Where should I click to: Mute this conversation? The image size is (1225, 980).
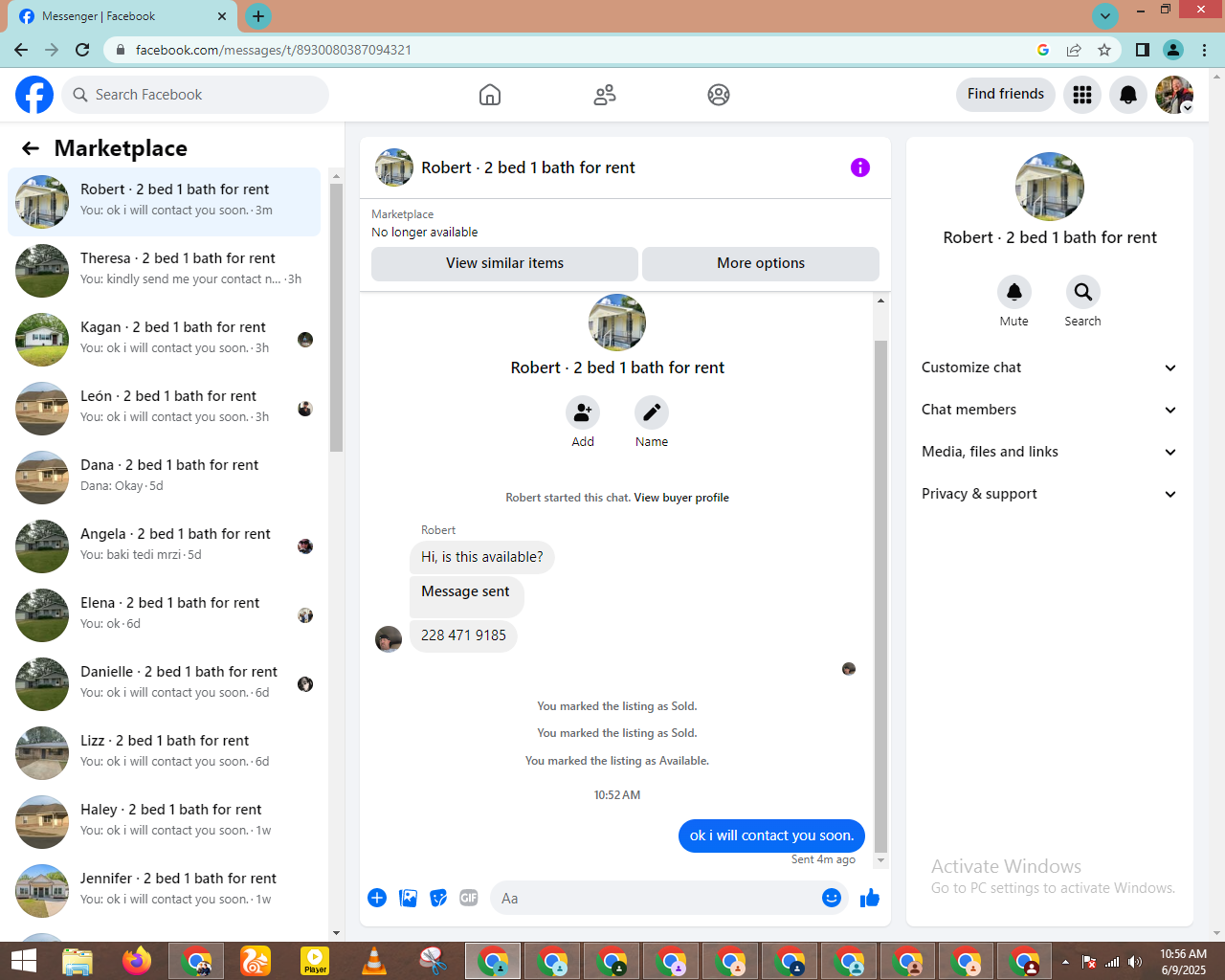1014,292
